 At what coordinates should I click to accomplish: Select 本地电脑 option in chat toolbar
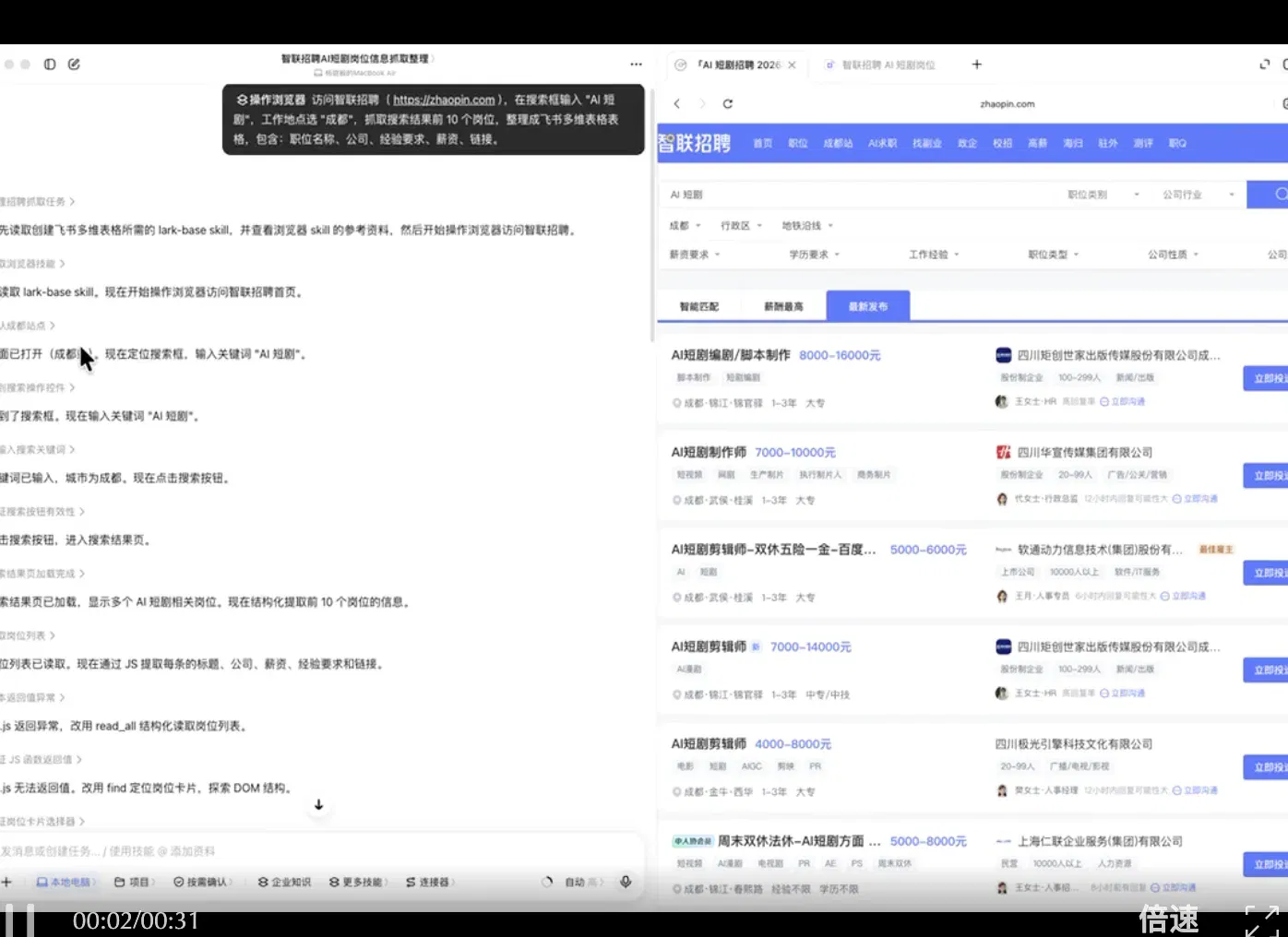[67, 883]
